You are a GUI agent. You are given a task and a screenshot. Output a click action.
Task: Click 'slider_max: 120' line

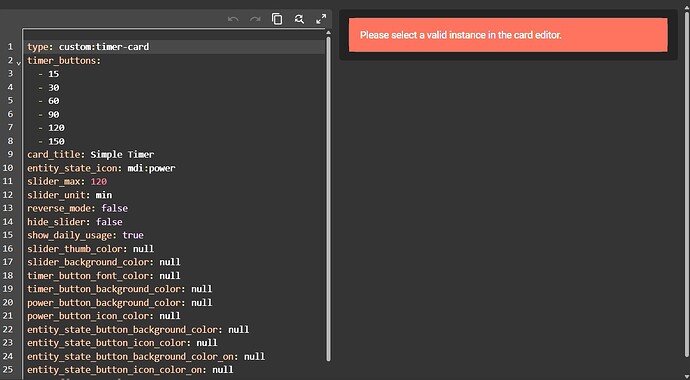[67, 181]
